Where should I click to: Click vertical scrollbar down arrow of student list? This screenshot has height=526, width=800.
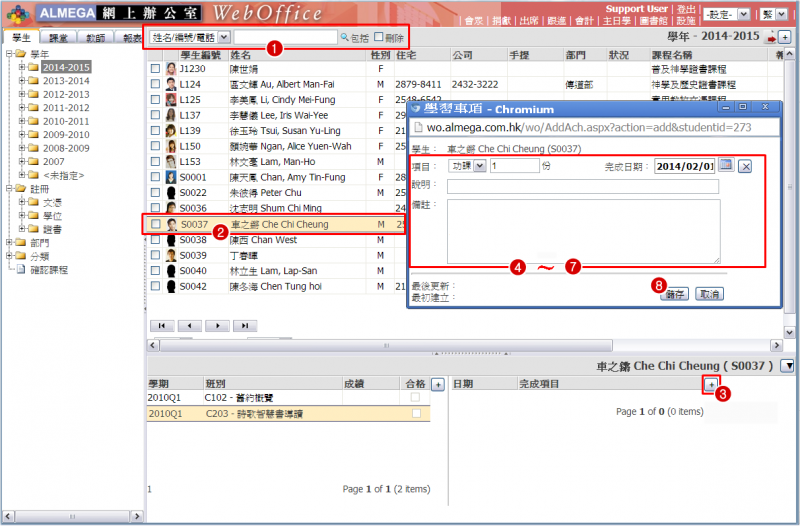point(790,332)
